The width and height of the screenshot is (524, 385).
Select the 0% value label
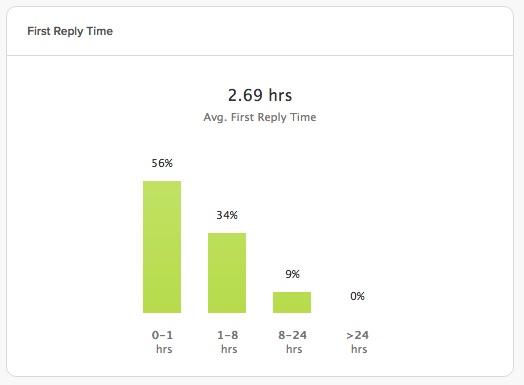[x=357, y=296]
